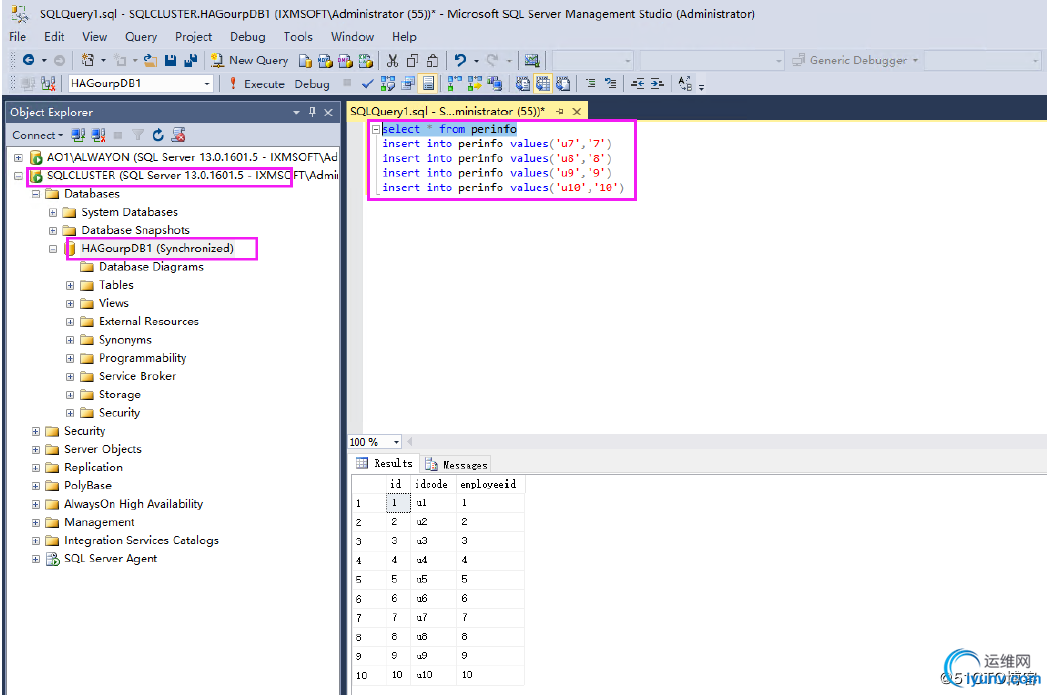The height and width of the screenshot is (695, 1047).
Task: Click Disconnect server icon in Object Explorer
Action: (x=98, y=135)
